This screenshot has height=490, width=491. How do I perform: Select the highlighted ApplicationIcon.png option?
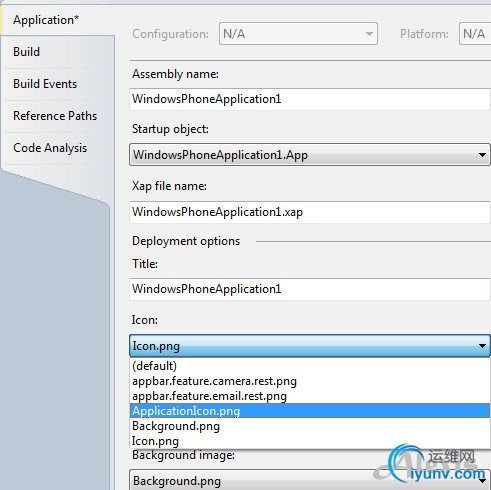(x=310, y=411)
